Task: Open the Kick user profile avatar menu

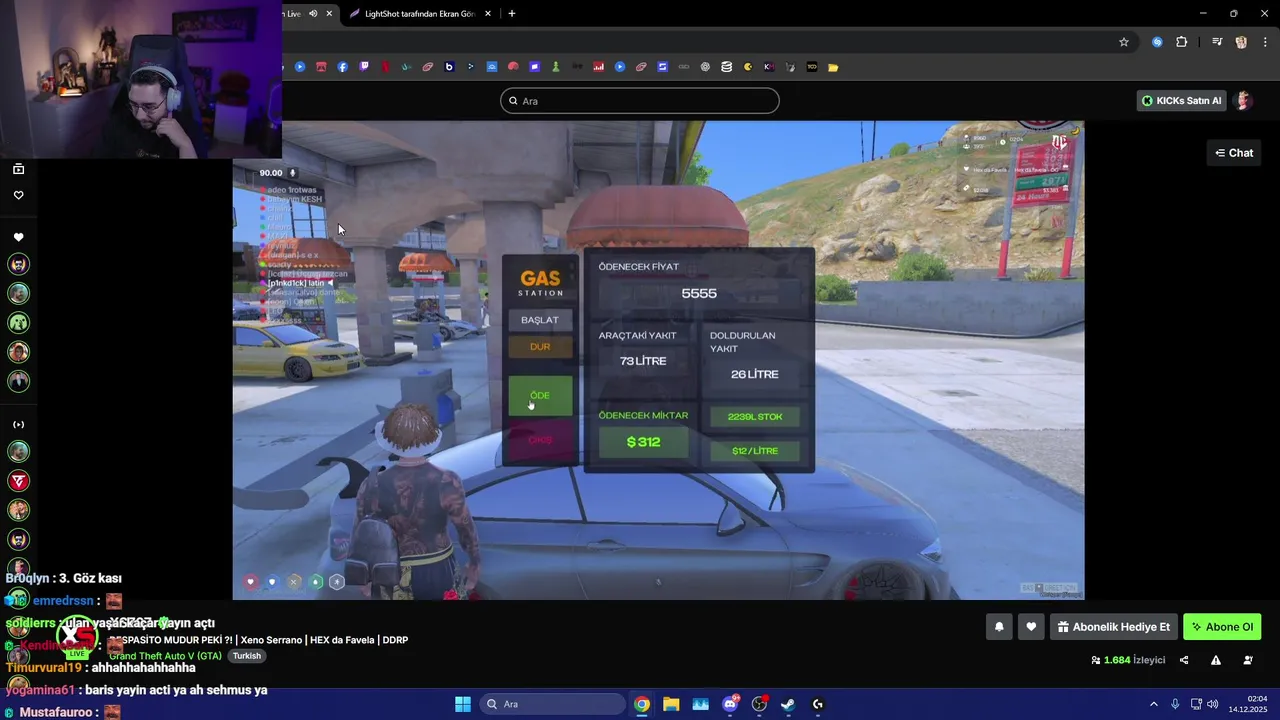Action: [1244, 101]
